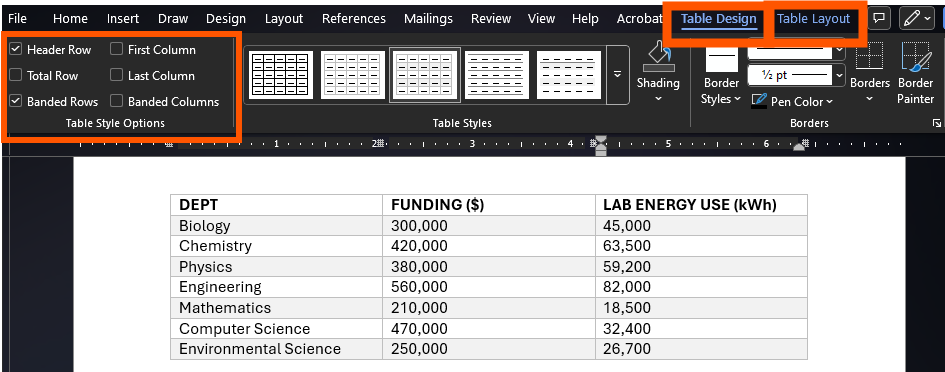The height and width of the screenshot is (372, 945).
Task: Switch to the Table Layout tab
Action: [x=814, y=19]
